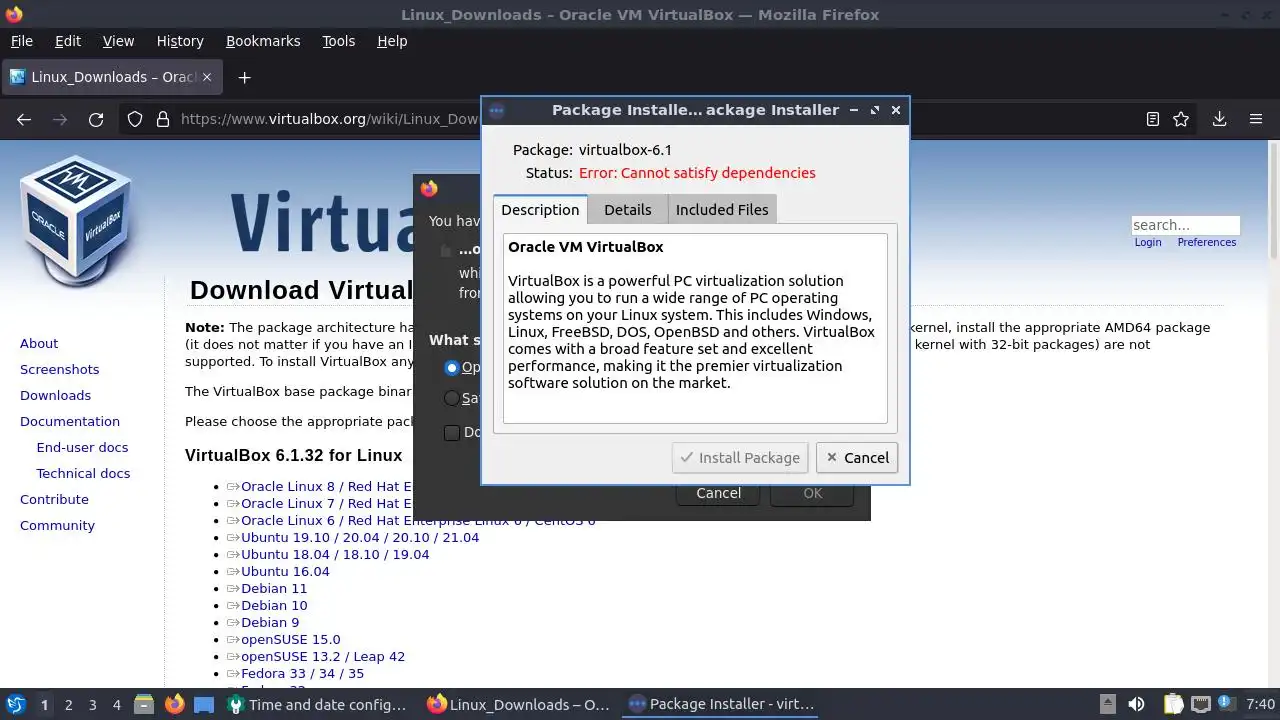Open the Lubuntu start menu
The image size is (1280, 720).
[16, 704]
